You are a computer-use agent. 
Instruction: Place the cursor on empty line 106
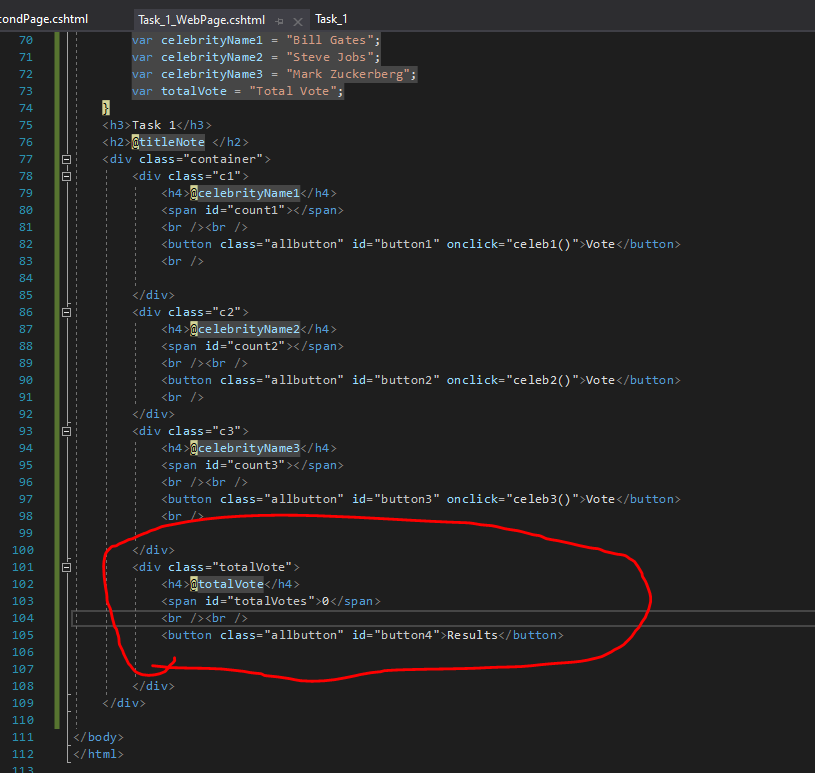tap(300, 652)
